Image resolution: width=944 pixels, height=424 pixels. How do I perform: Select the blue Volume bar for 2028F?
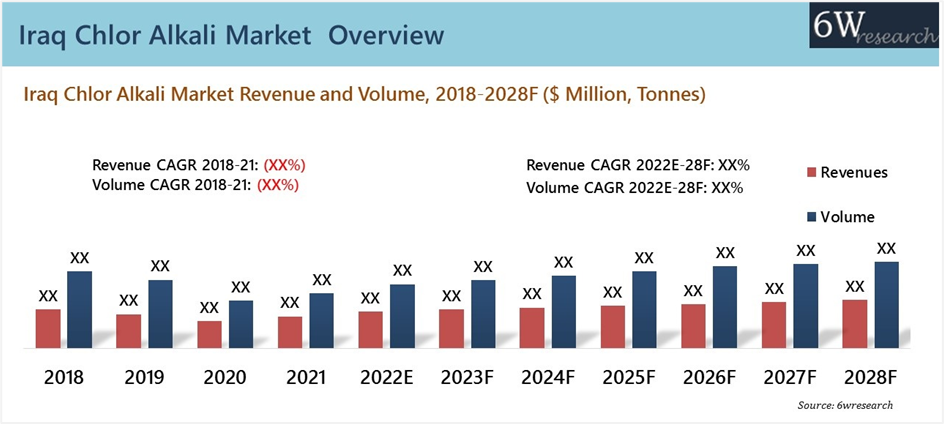coord(886,305)
